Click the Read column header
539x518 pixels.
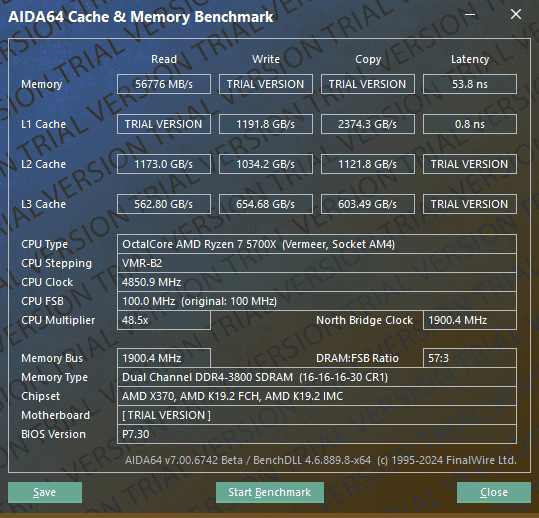164,59
